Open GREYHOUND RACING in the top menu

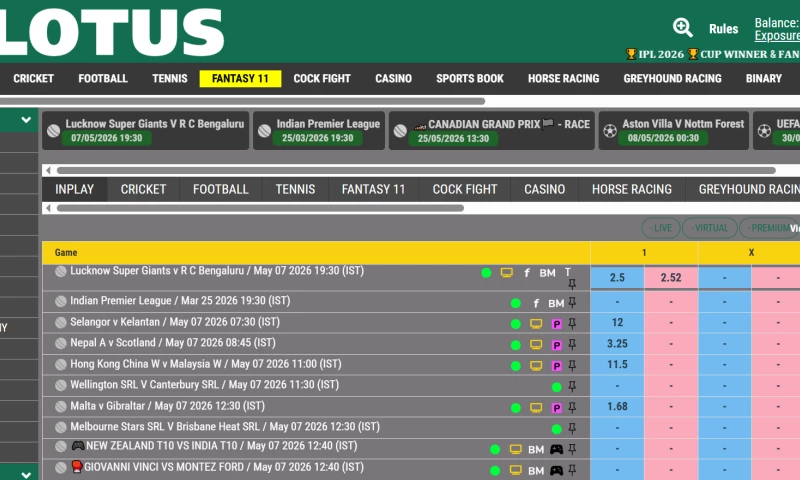click(672, 79)
